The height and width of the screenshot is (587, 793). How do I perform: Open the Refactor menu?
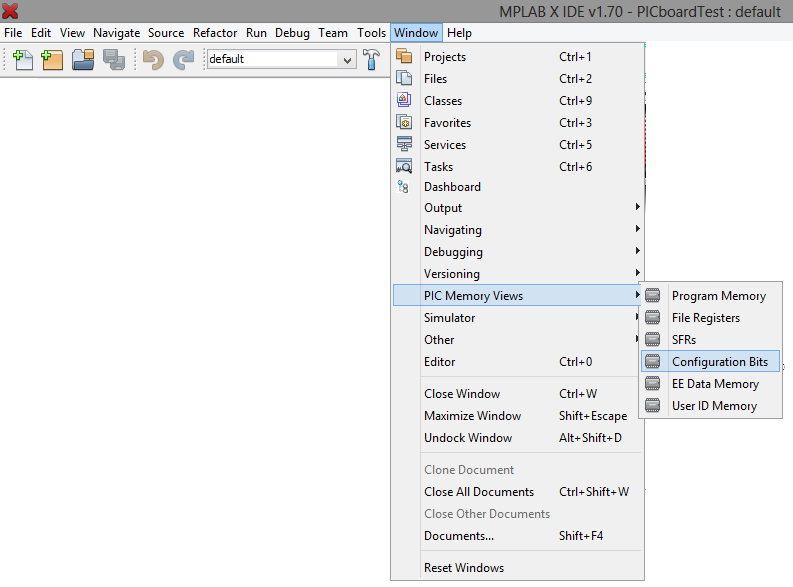(215, 33)
